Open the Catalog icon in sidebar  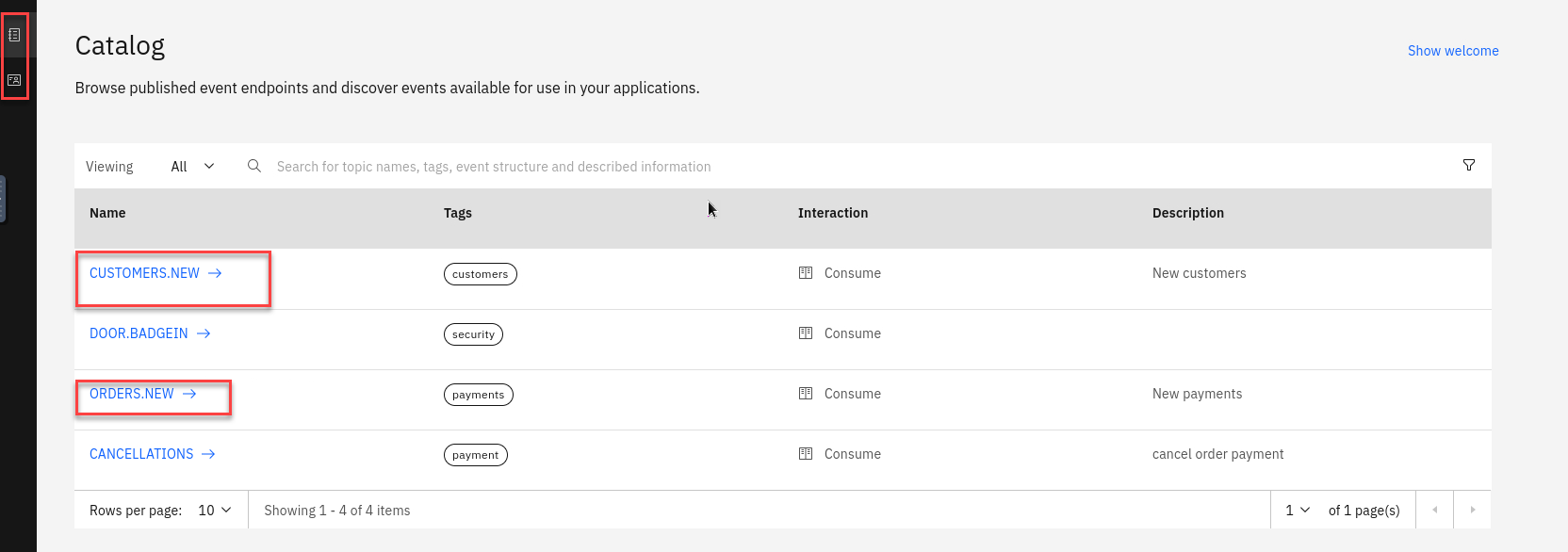14,35
